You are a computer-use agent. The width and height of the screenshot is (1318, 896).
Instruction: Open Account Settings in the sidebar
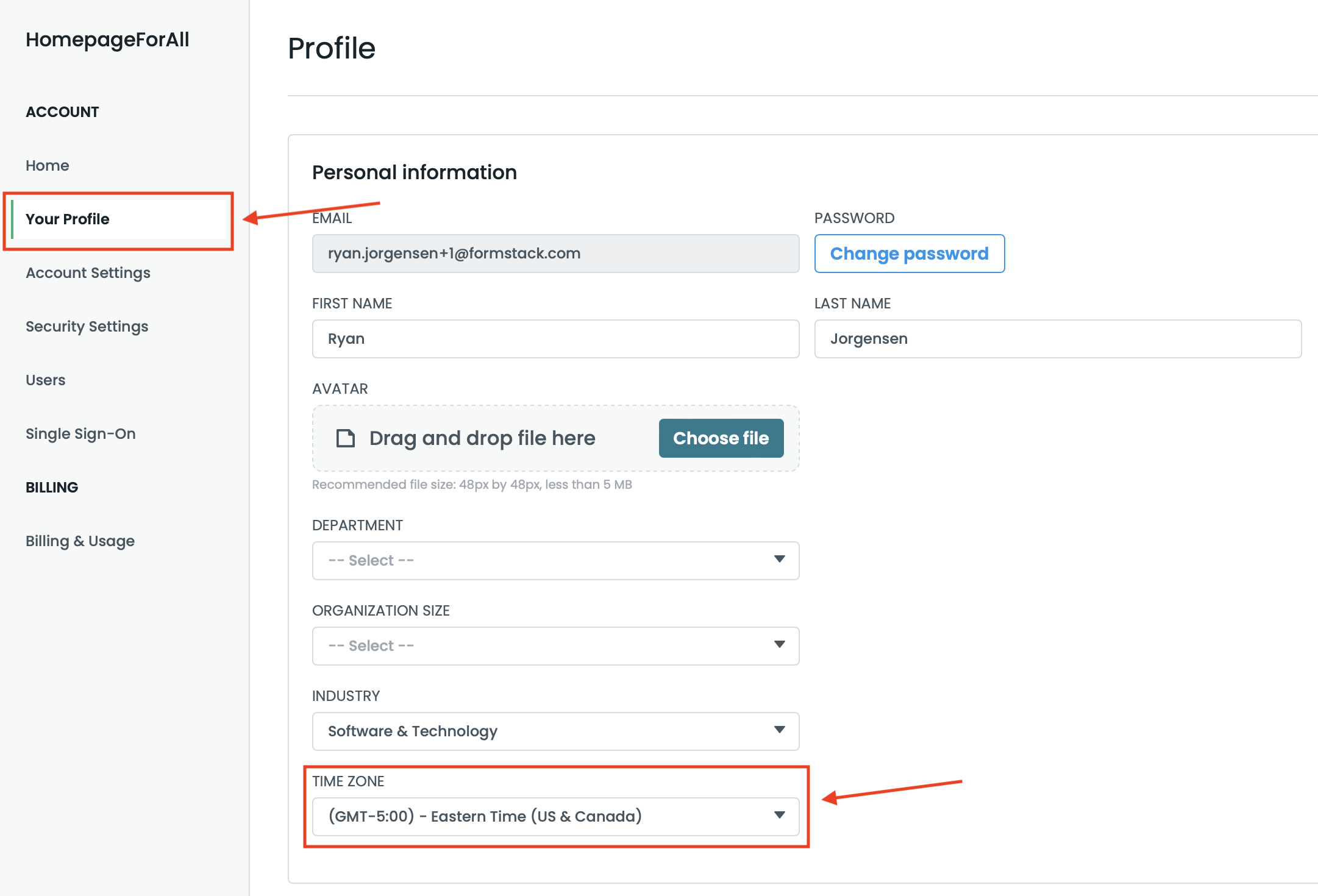pos(88,273)
